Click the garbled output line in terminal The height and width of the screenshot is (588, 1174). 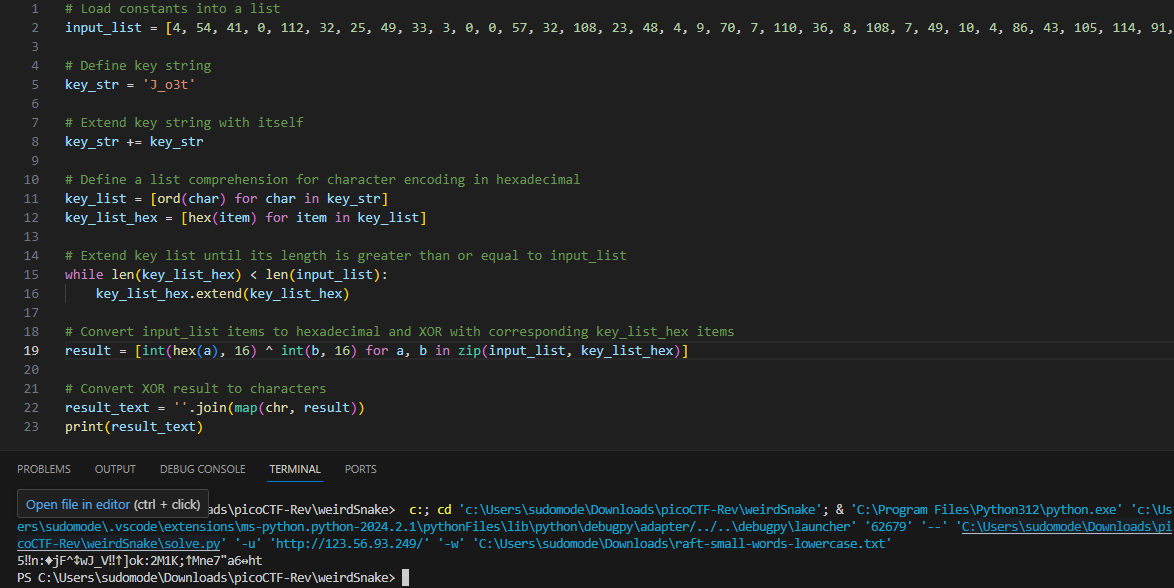[140, 561]
